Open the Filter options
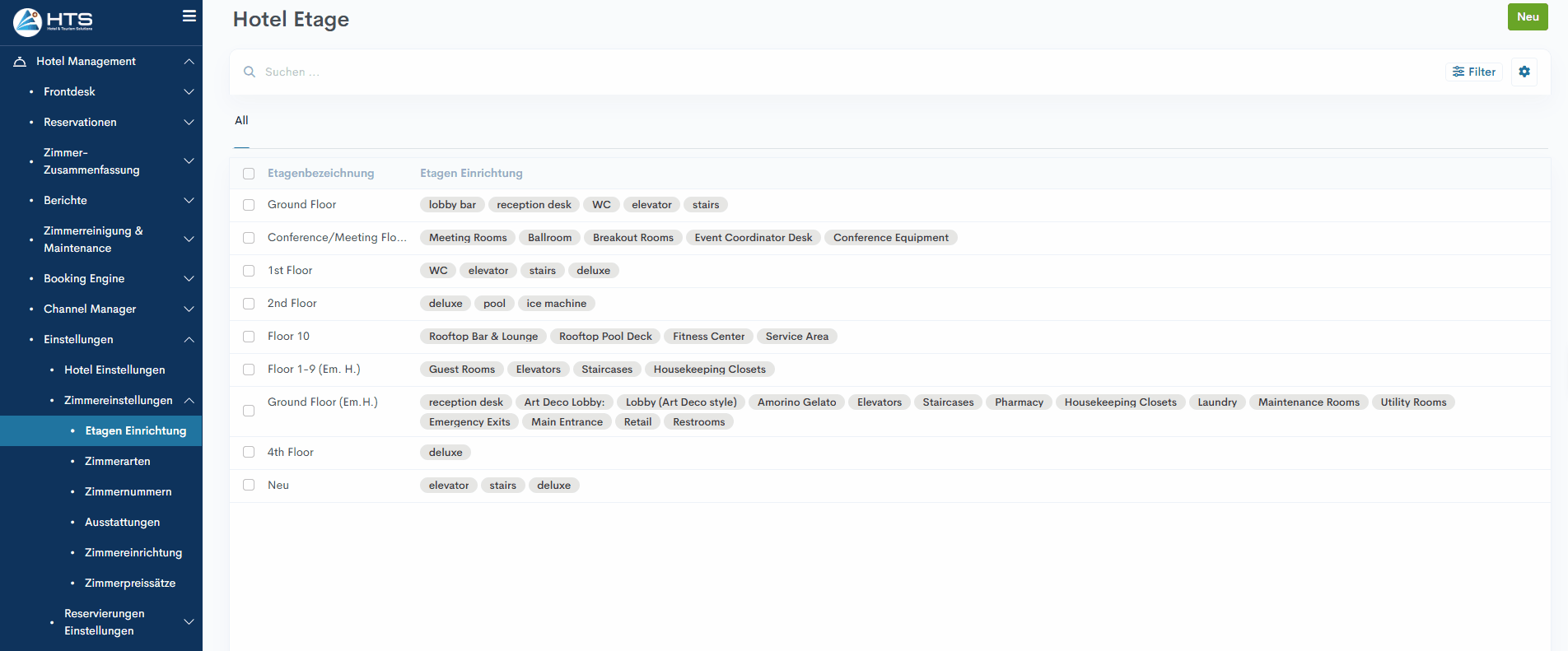 click(x=1473, y=72)
